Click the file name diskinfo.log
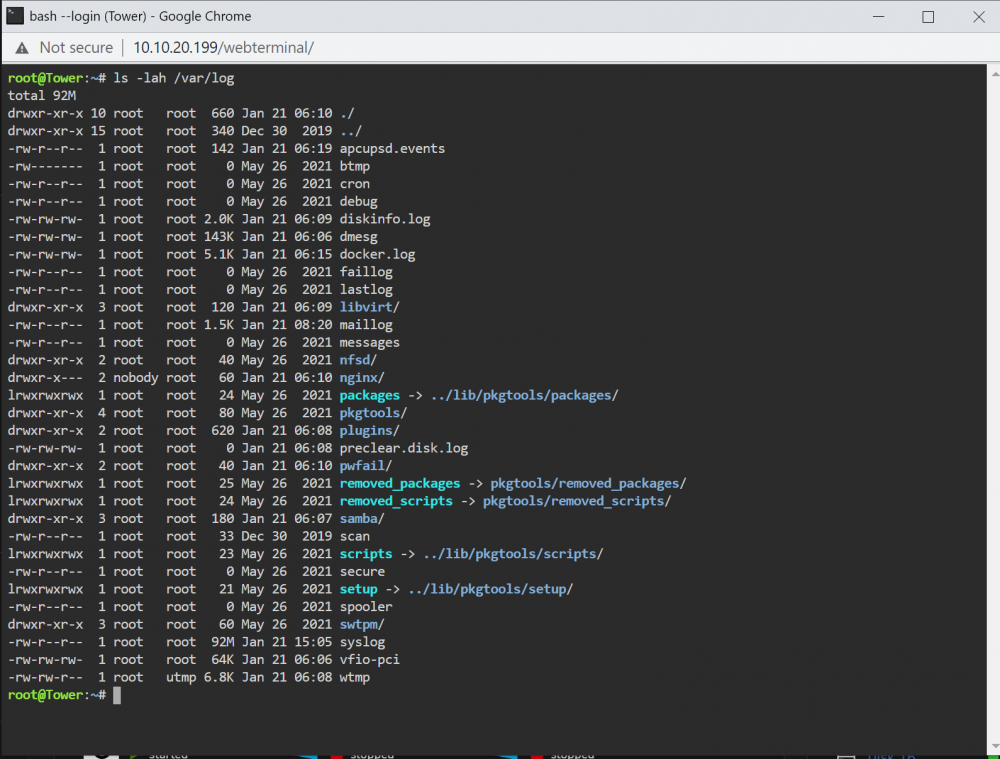This screenshot has height=759, width=1000. 385,219
